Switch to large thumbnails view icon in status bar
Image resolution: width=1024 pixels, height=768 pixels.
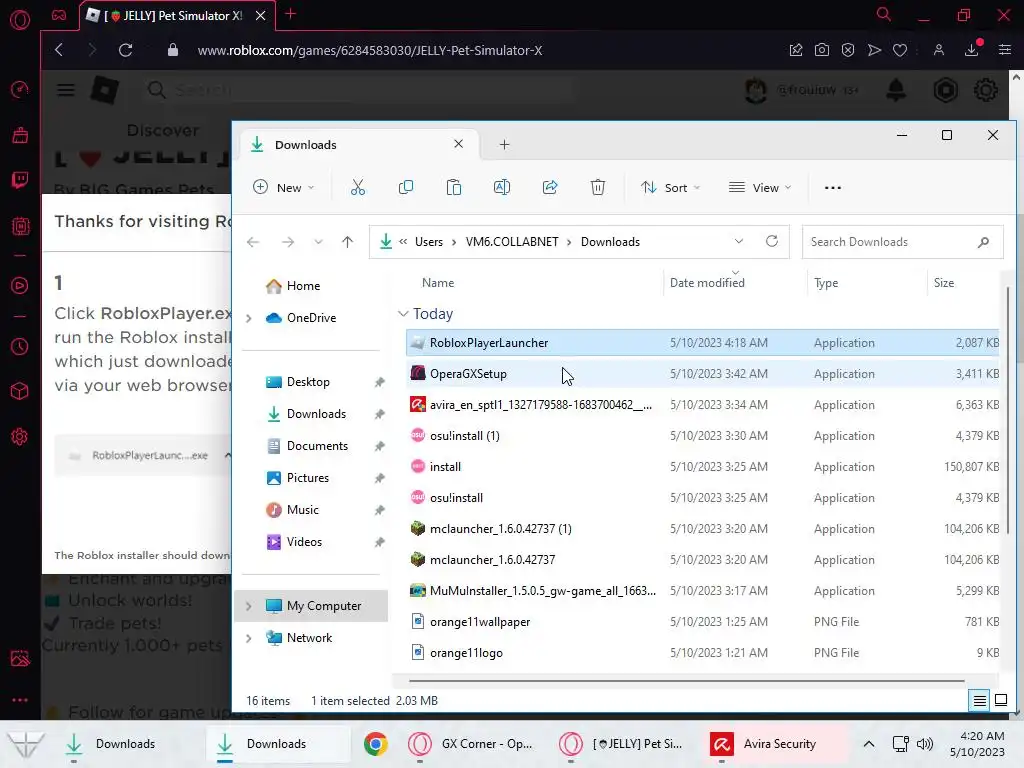click(x=1000, y=701)
